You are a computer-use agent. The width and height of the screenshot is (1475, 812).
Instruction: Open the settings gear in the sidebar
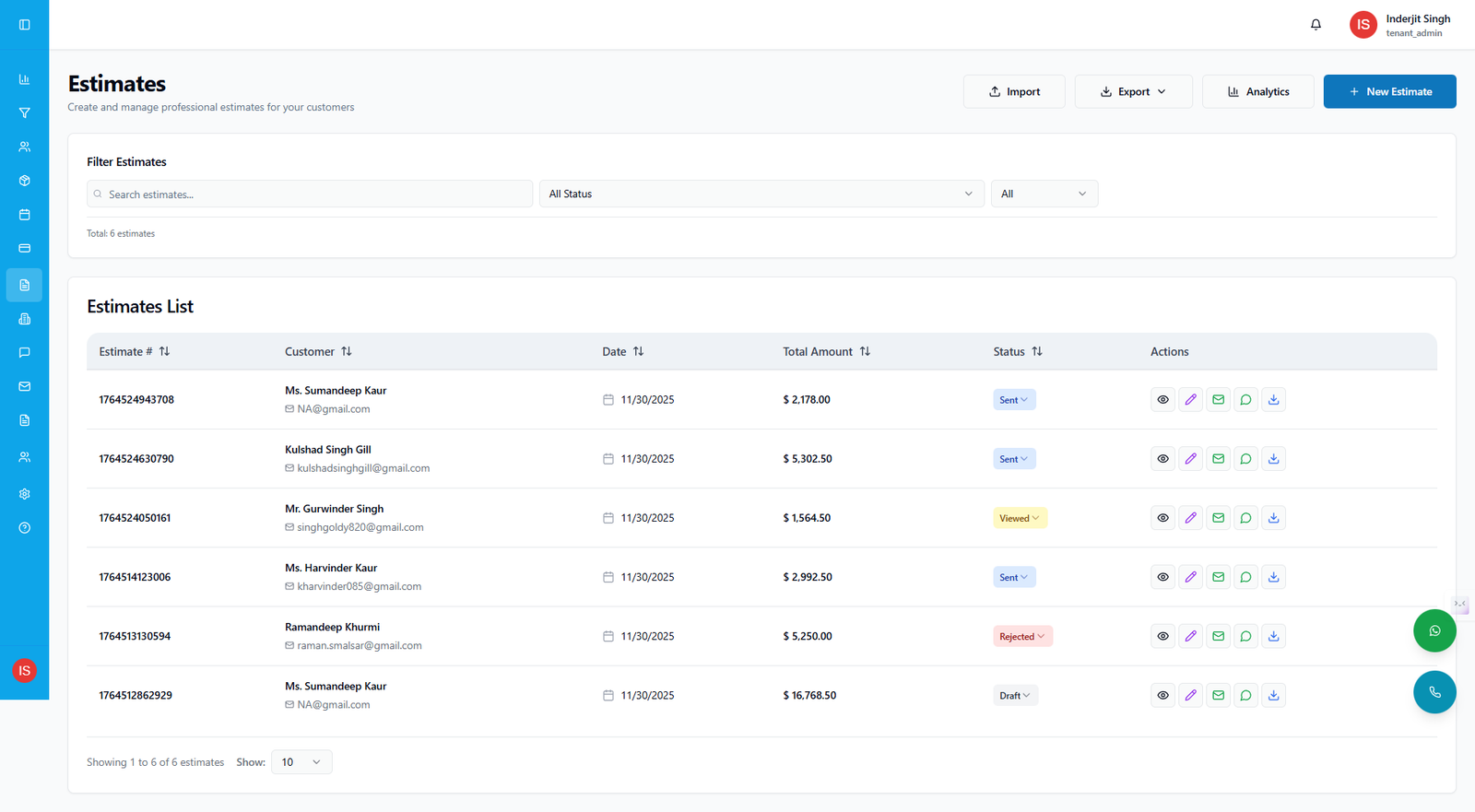[x=25, y=494]
